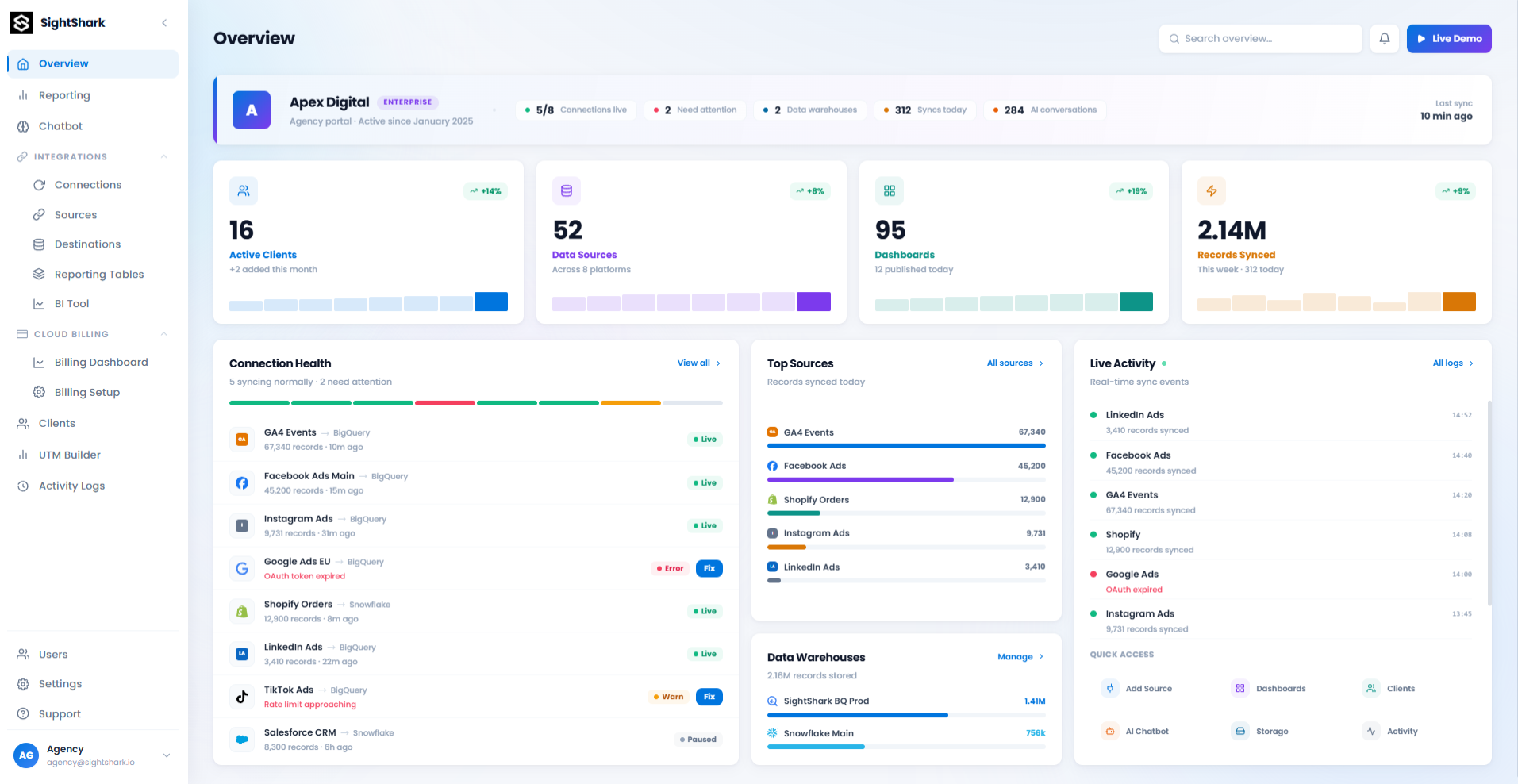Viewport: 1518px width, 784px height.
Task: Open Reporting in the sidebar
Action: click(93, 95)
